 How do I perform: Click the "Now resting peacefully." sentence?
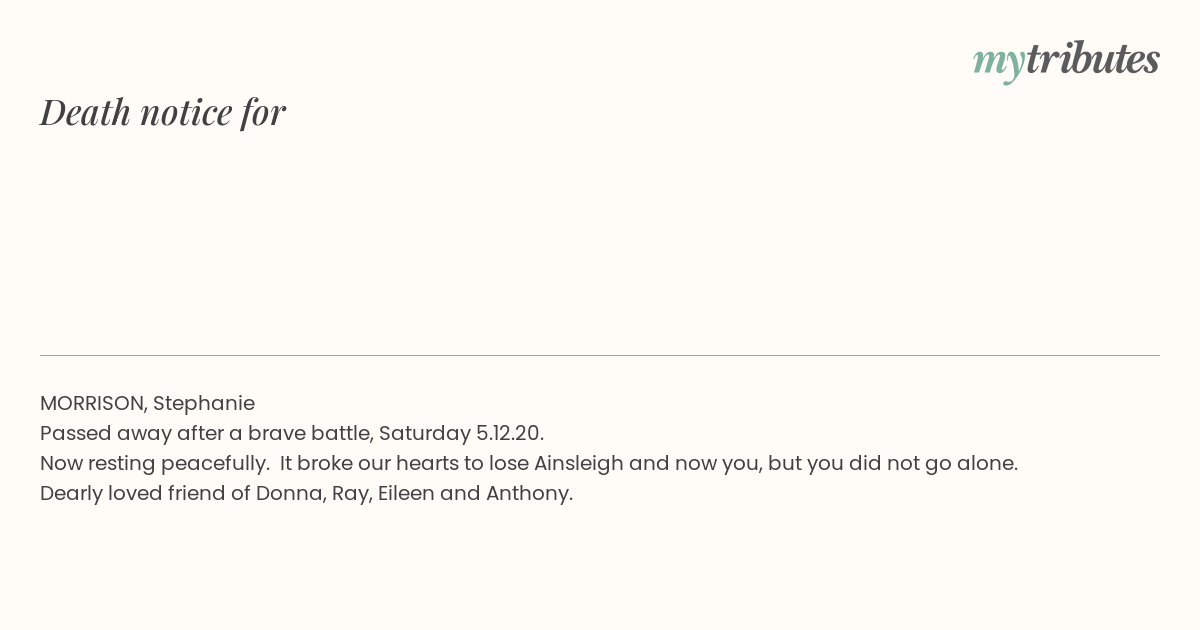pyautogui.click(x=154, y=463)
